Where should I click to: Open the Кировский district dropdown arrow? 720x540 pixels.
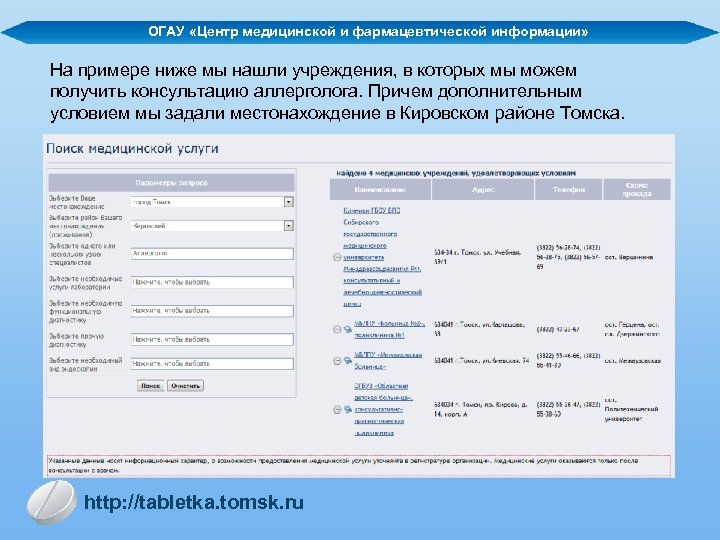click(288, 226)
